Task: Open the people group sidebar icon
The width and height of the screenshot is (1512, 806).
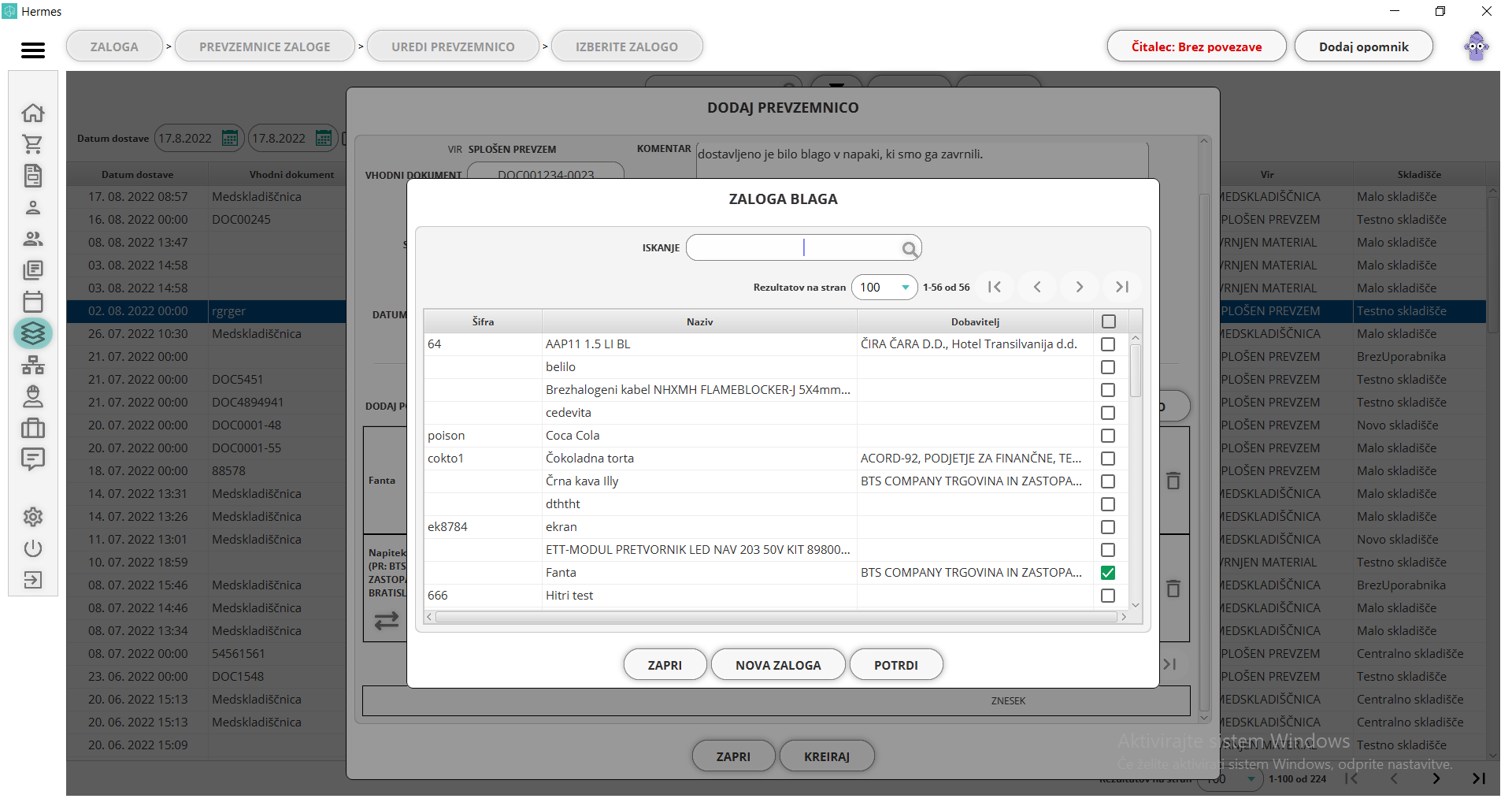Action: point(33,239)
